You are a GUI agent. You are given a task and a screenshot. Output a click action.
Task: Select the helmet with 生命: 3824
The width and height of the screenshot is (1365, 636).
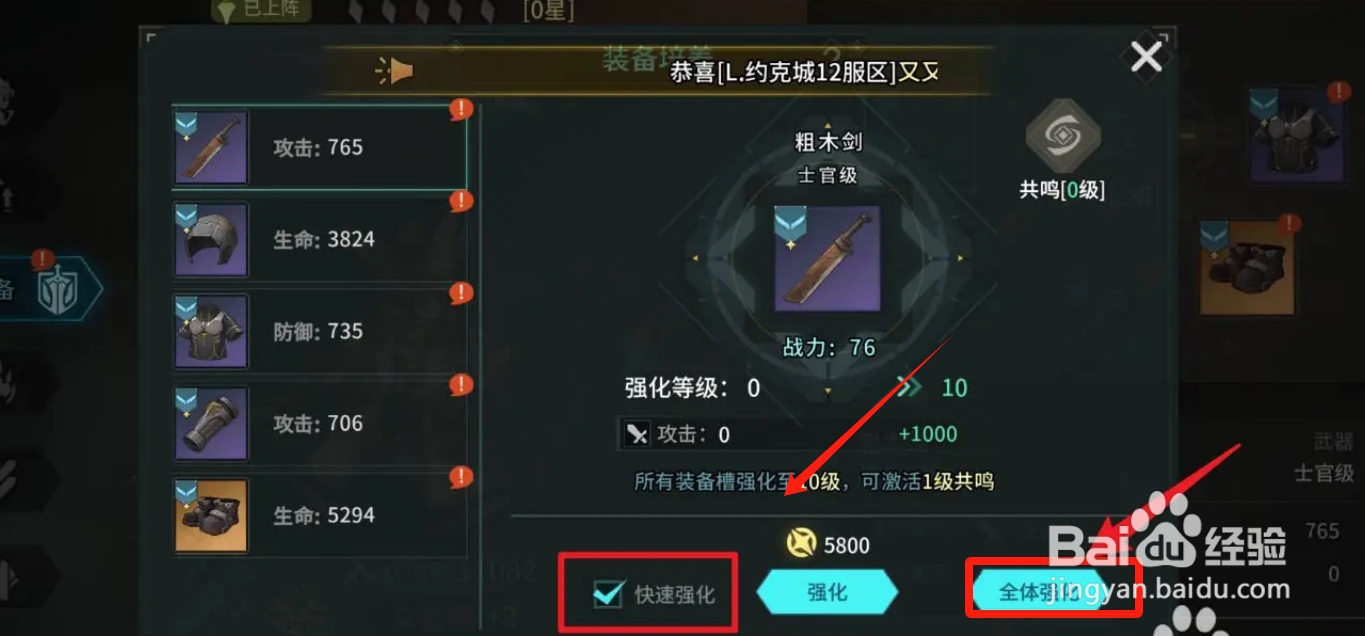[319, 240]
